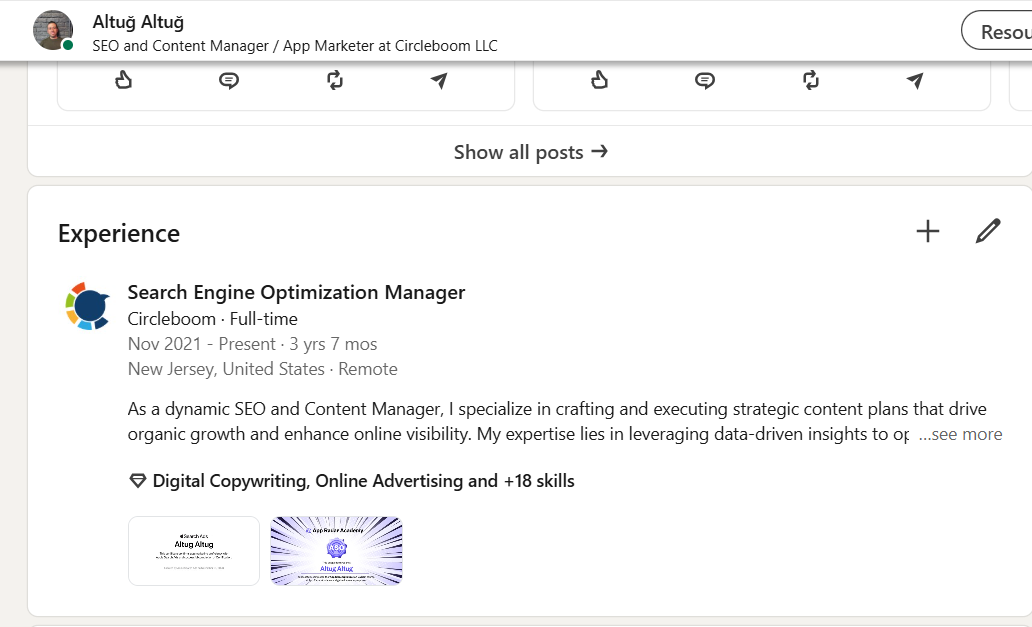The image size is (1032, 627).
Task: Open Show all posts
Action: [x=531, y=152]
